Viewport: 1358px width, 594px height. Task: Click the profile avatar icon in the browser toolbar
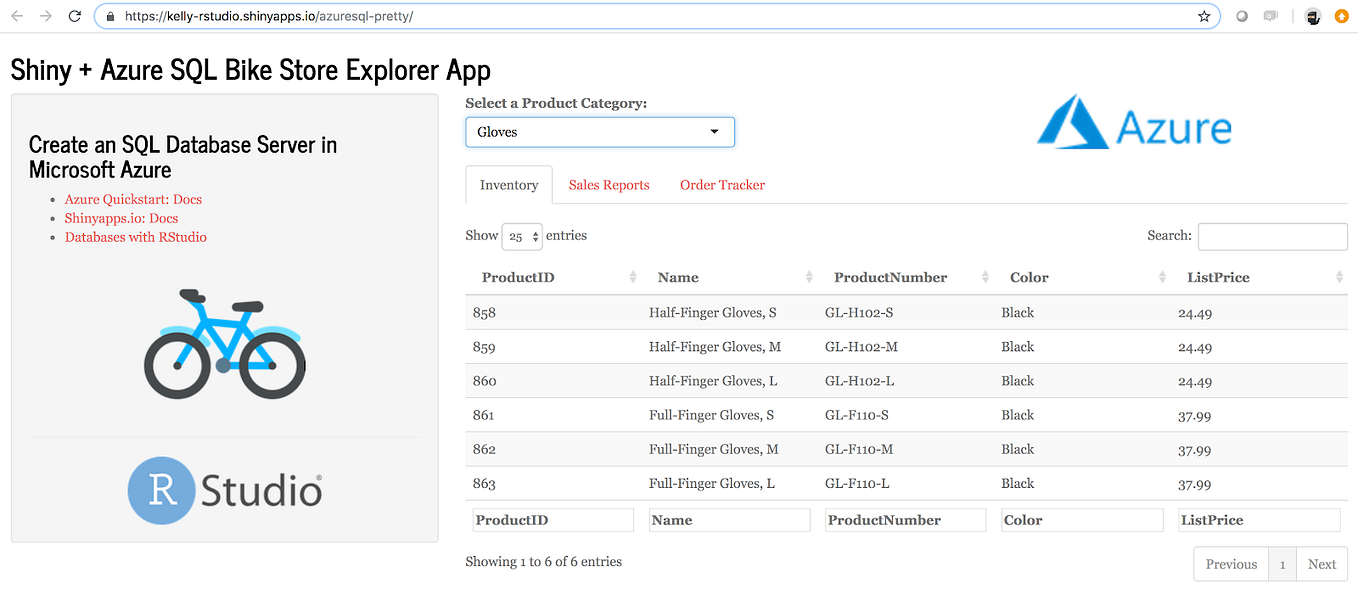pos(1312,16)
